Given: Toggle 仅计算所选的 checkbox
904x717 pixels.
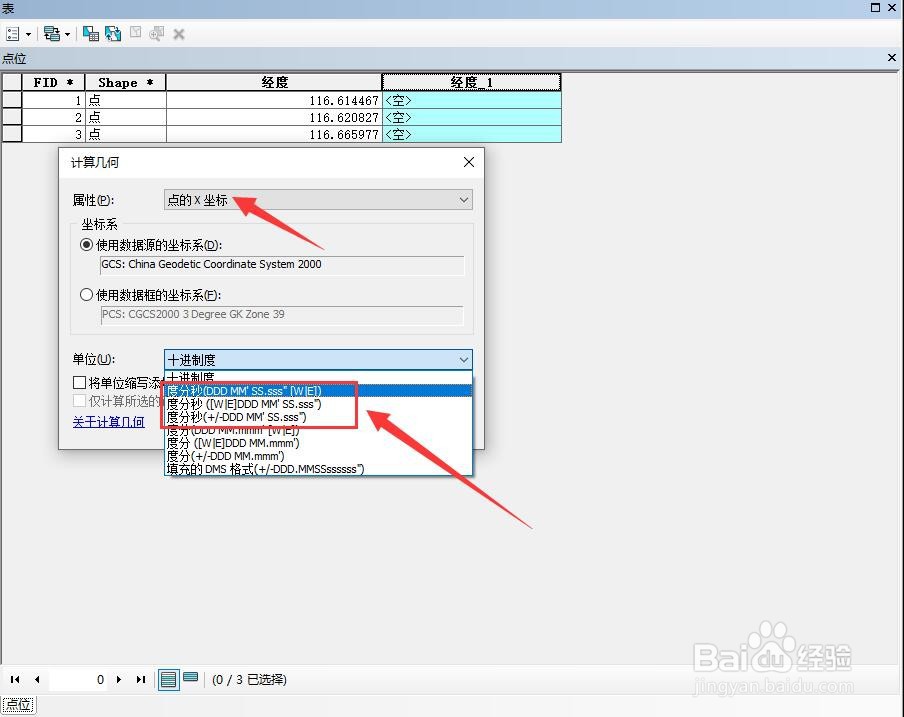Looking at the screenshot, I should [80, 401].
